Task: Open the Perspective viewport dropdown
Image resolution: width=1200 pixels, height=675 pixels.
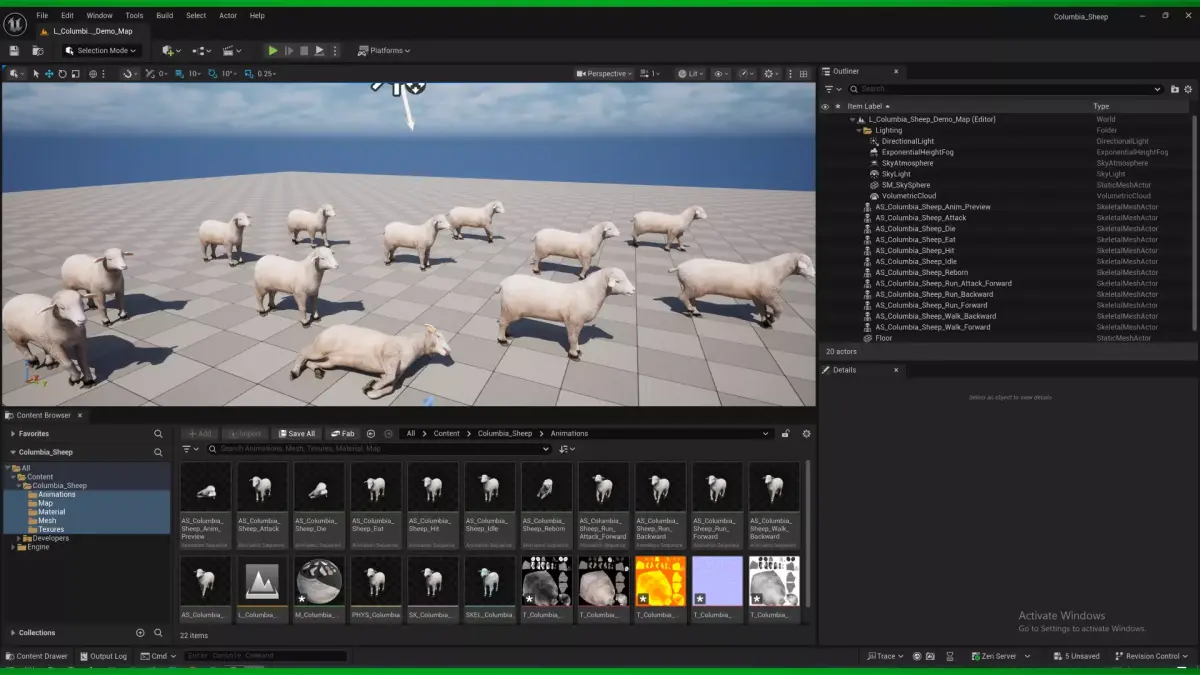Action: pos(605,74)
